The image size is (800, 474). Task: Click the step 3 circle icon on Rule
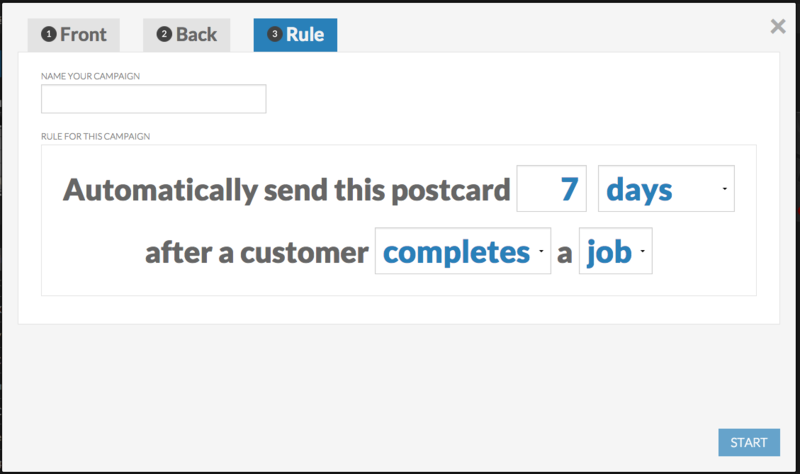(274, 35)
